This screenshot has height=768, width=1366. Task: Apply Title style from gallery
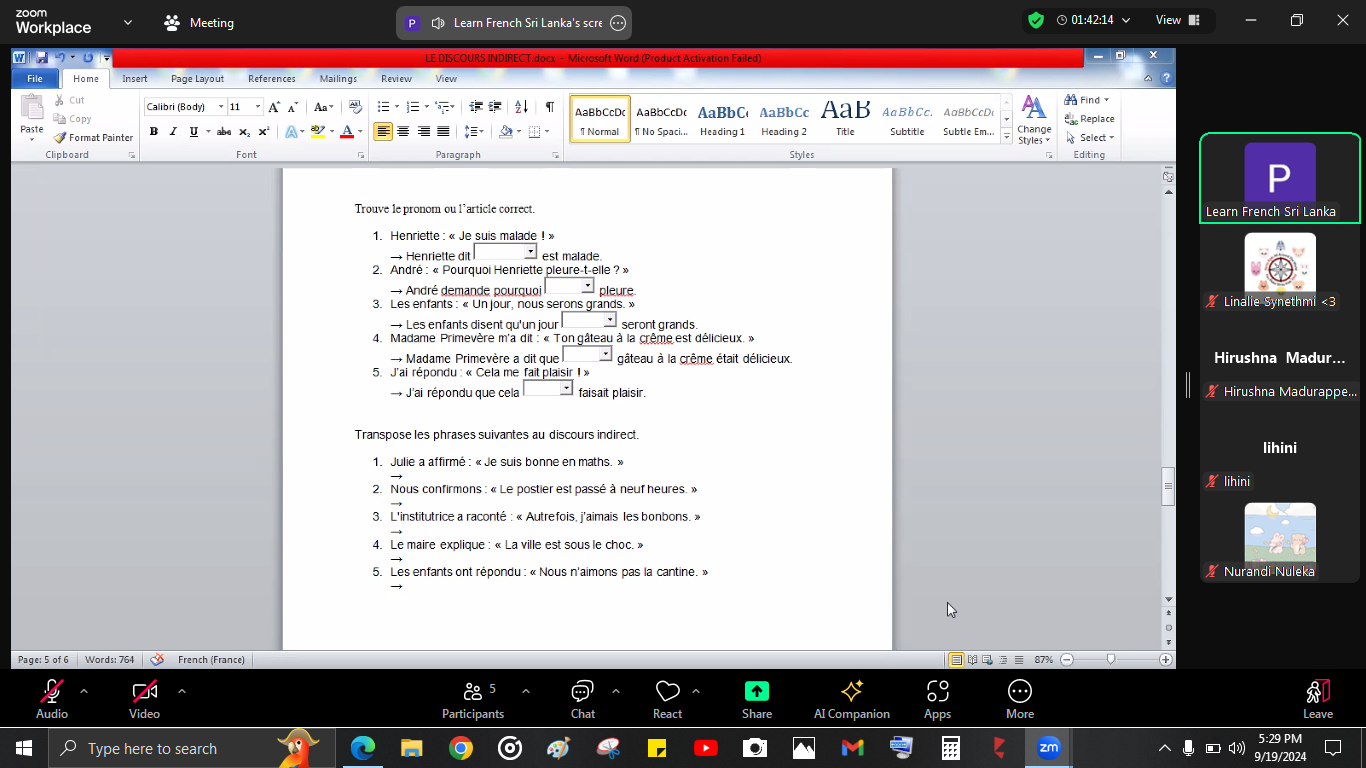845,120
